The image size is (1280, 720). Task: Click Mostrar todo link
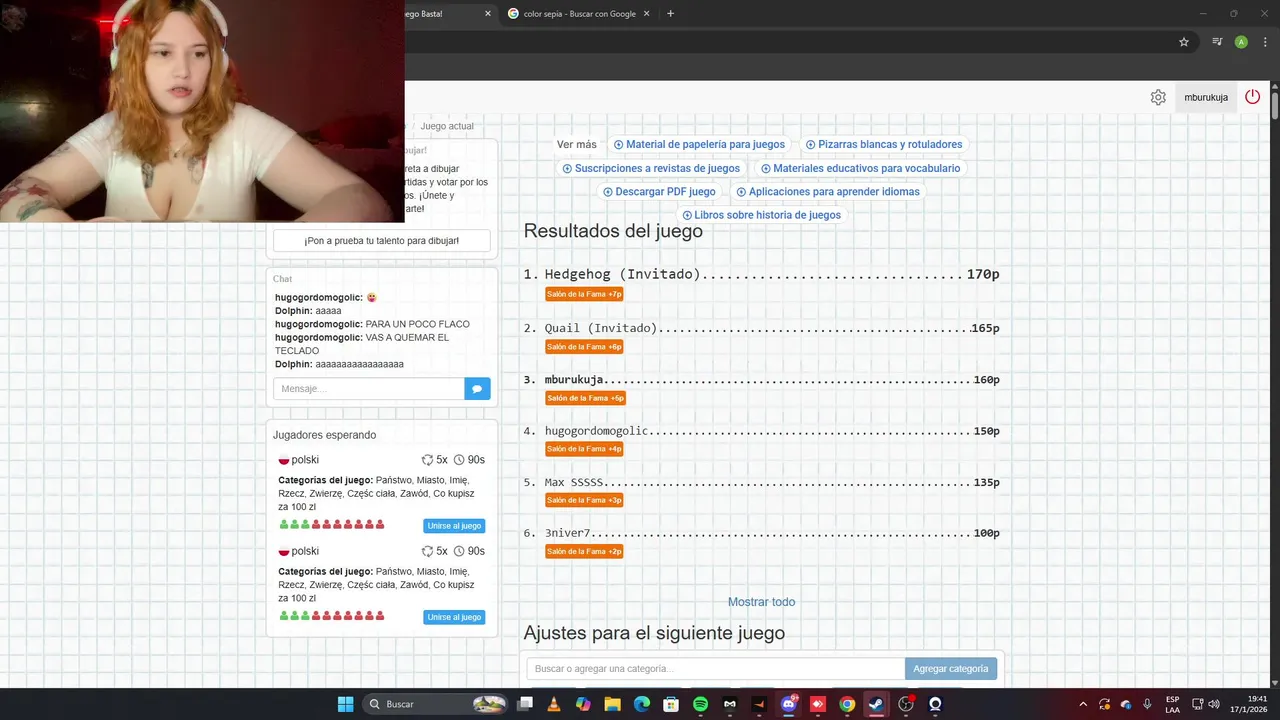click(x=762, y=602)
